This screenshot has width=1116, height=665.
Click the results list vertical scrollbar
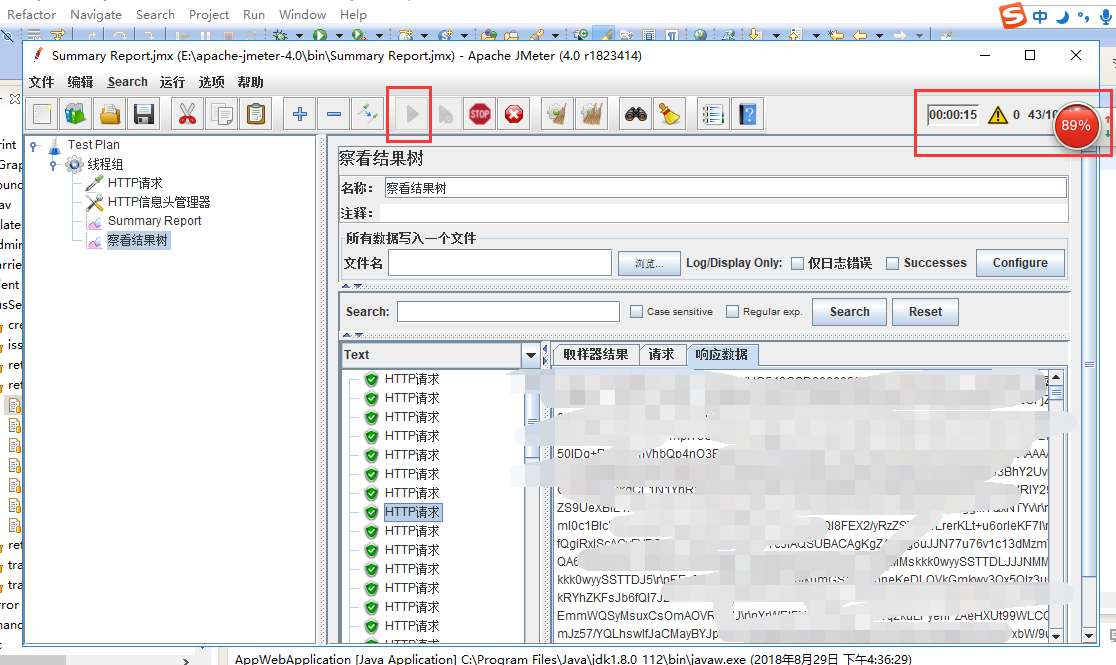532,506
